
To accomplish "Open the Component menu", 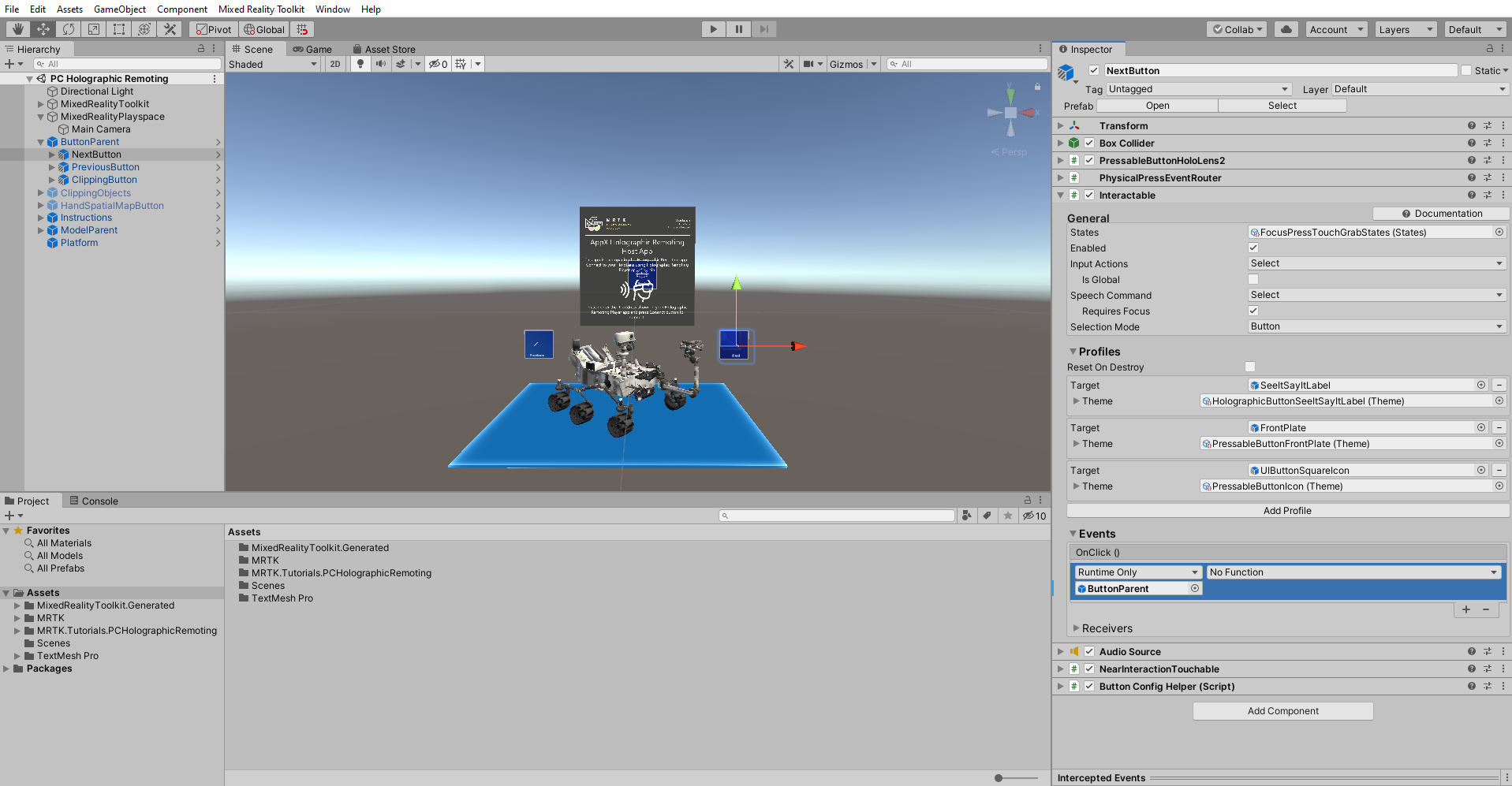I will click(182, 9).
